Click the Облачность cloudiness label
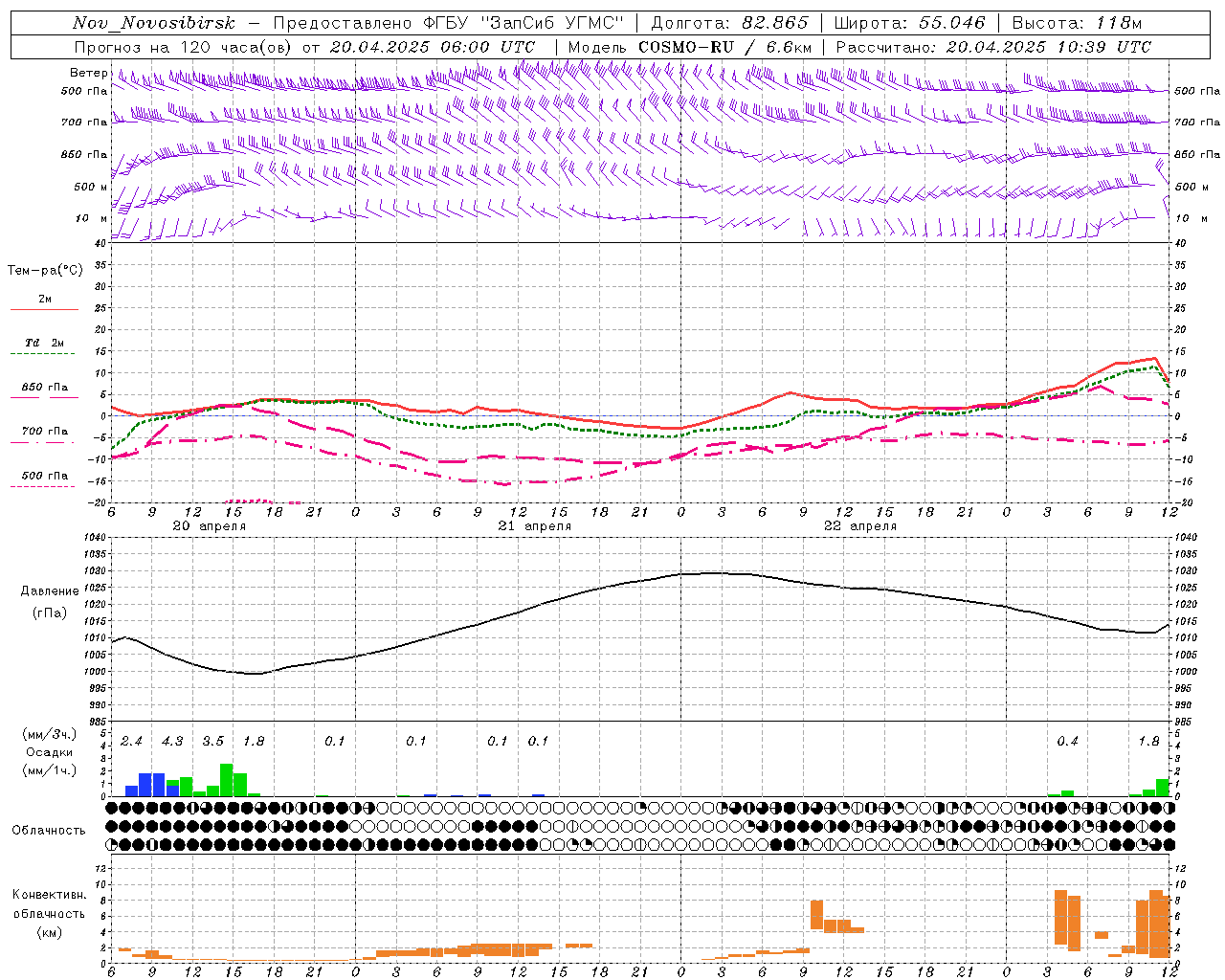Viewport: 1225px width, 980px height. point(49,831)
